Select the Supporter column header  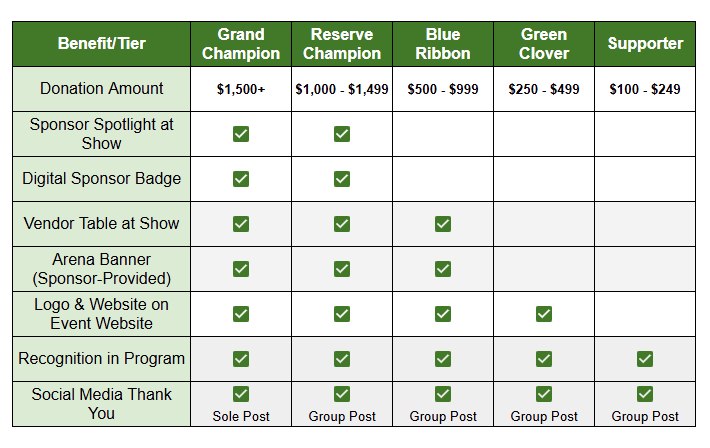click(645, 44)
